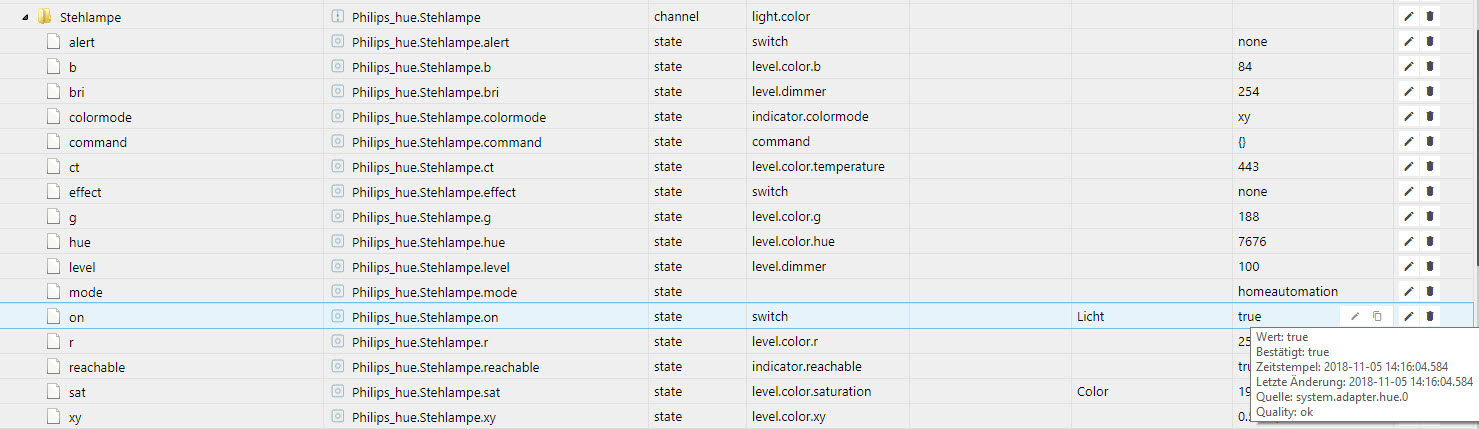This screenshot has height=429, width=1479.
Task: Click the value 254 of bri
Action: pos(1248,92)
